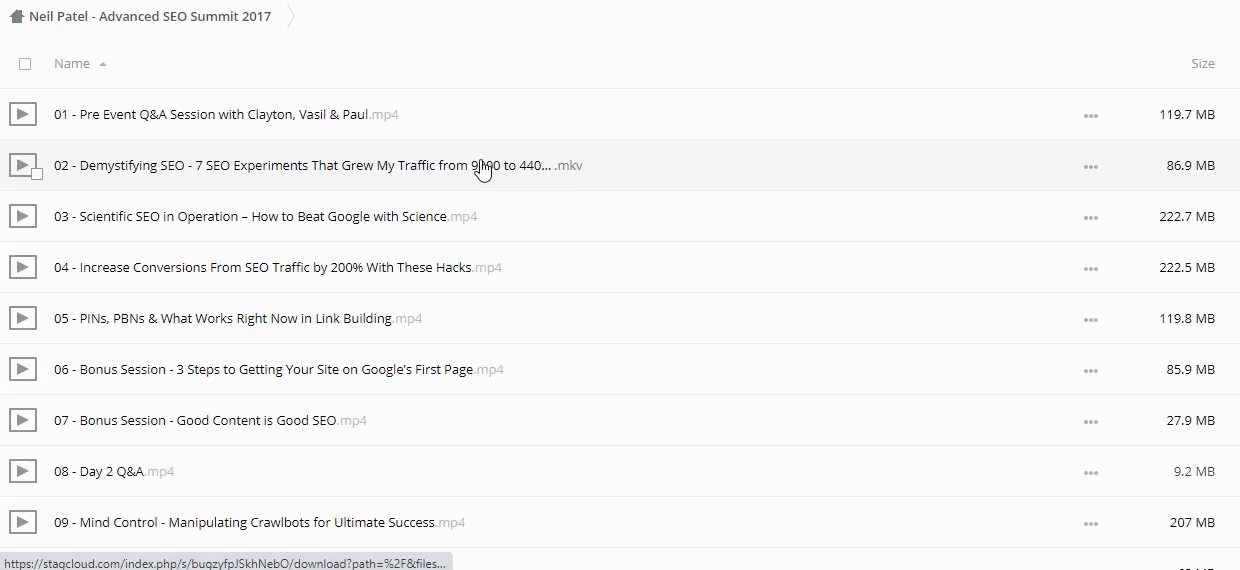Open more actions for 06 Bonus Session
The width and height of the screenshot is (1240, 570).
point(1090,370)
